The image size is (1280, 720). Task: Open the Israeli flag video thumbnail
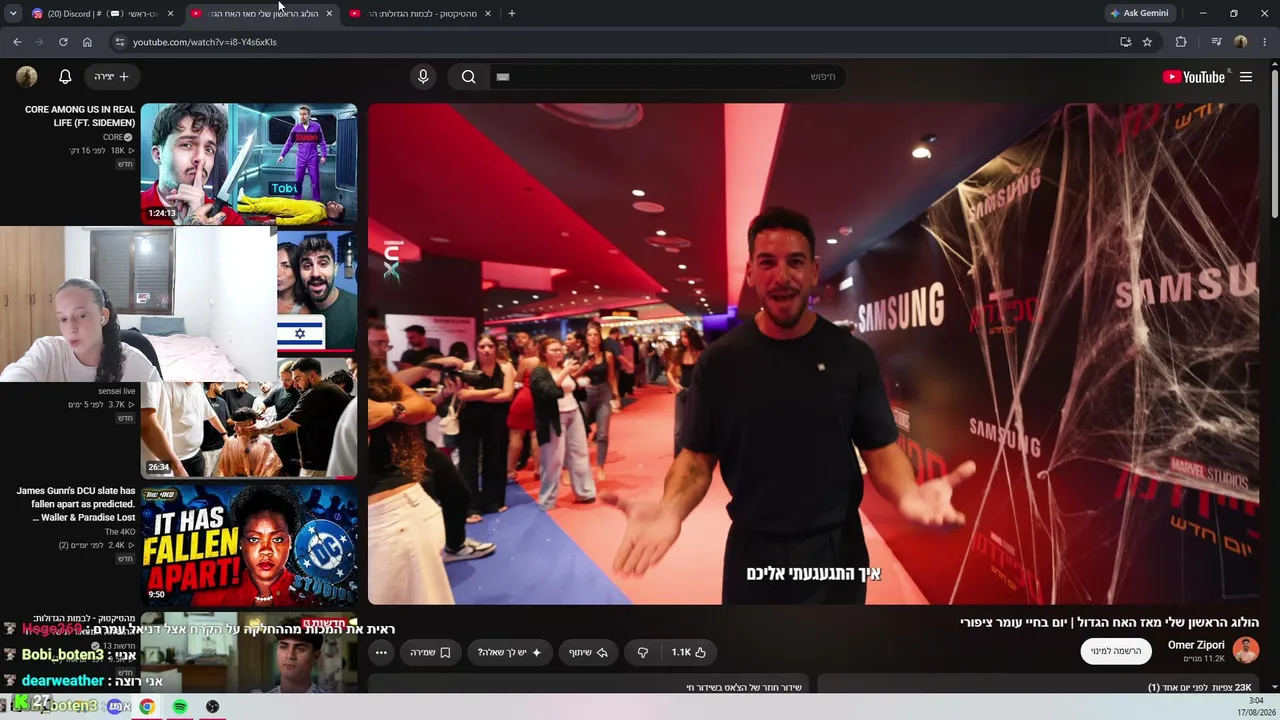[316, 290]
